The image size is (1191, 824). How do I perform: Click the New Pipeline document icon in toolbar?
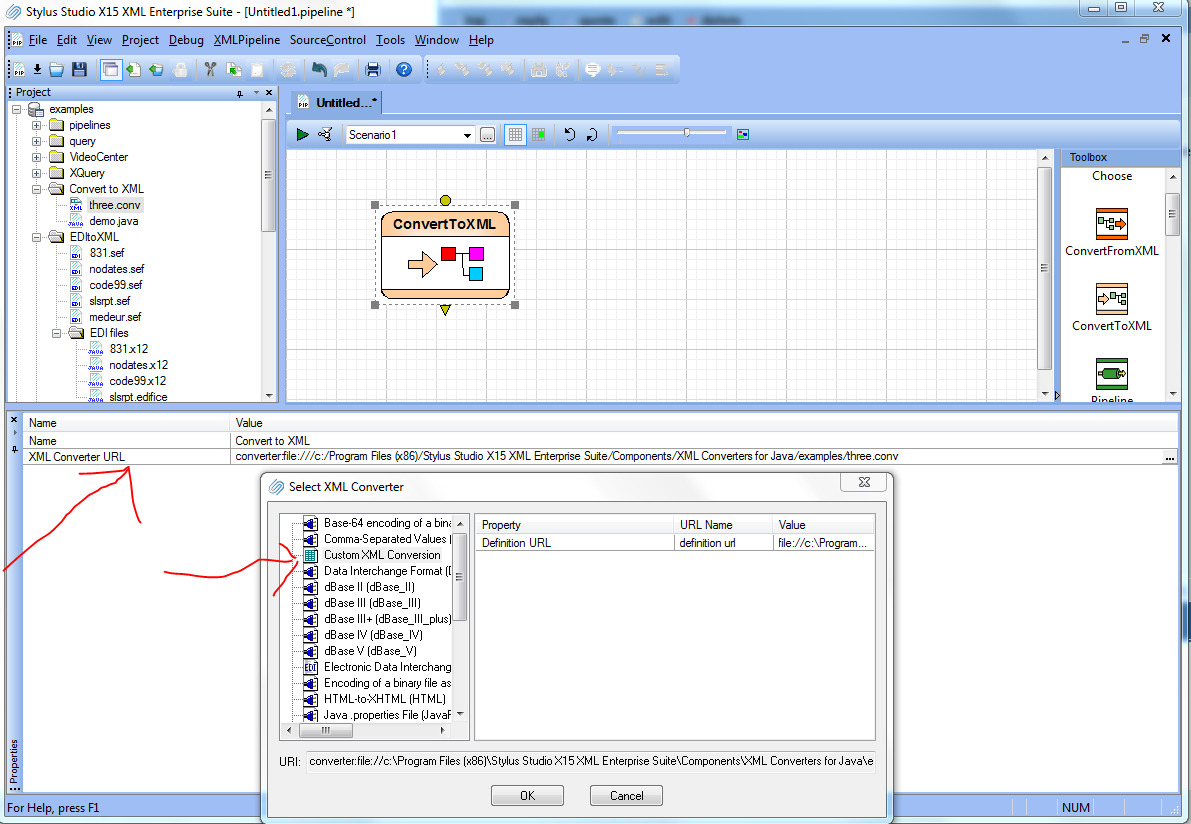click(x=18, y=70)
